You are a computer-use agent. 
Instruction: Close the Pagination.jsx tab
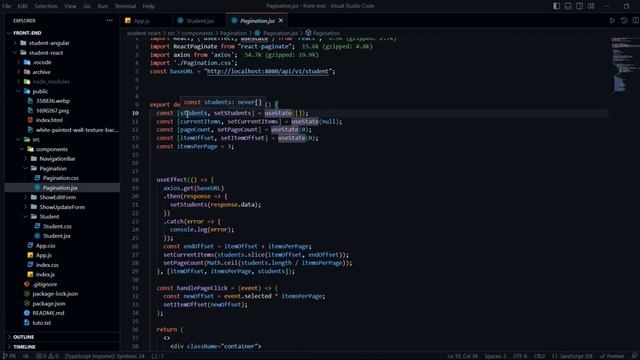coord(281,20)
